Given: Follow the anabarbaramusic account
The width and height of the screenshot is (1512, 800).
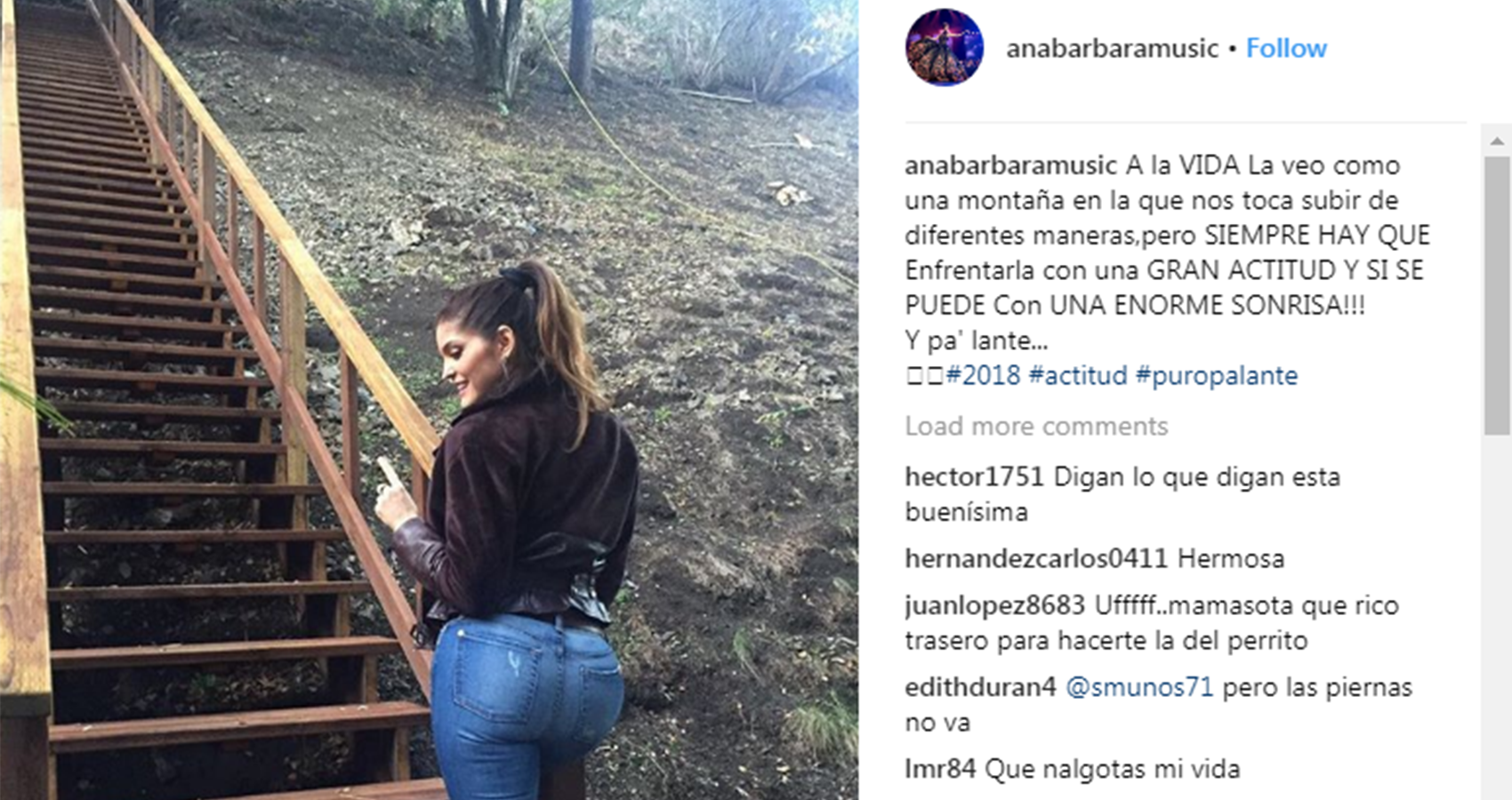Looking at the screenshot, I should [x=1286, y=48].
